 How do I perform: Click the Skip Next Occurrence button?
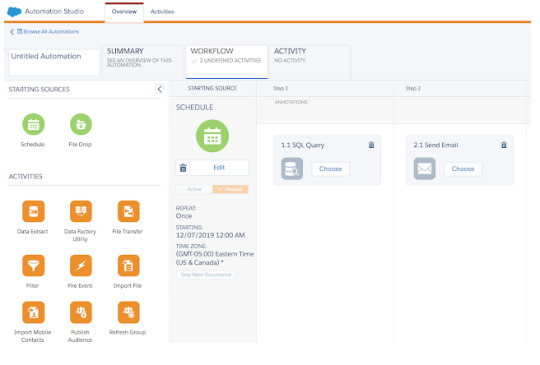coord(206,275)
